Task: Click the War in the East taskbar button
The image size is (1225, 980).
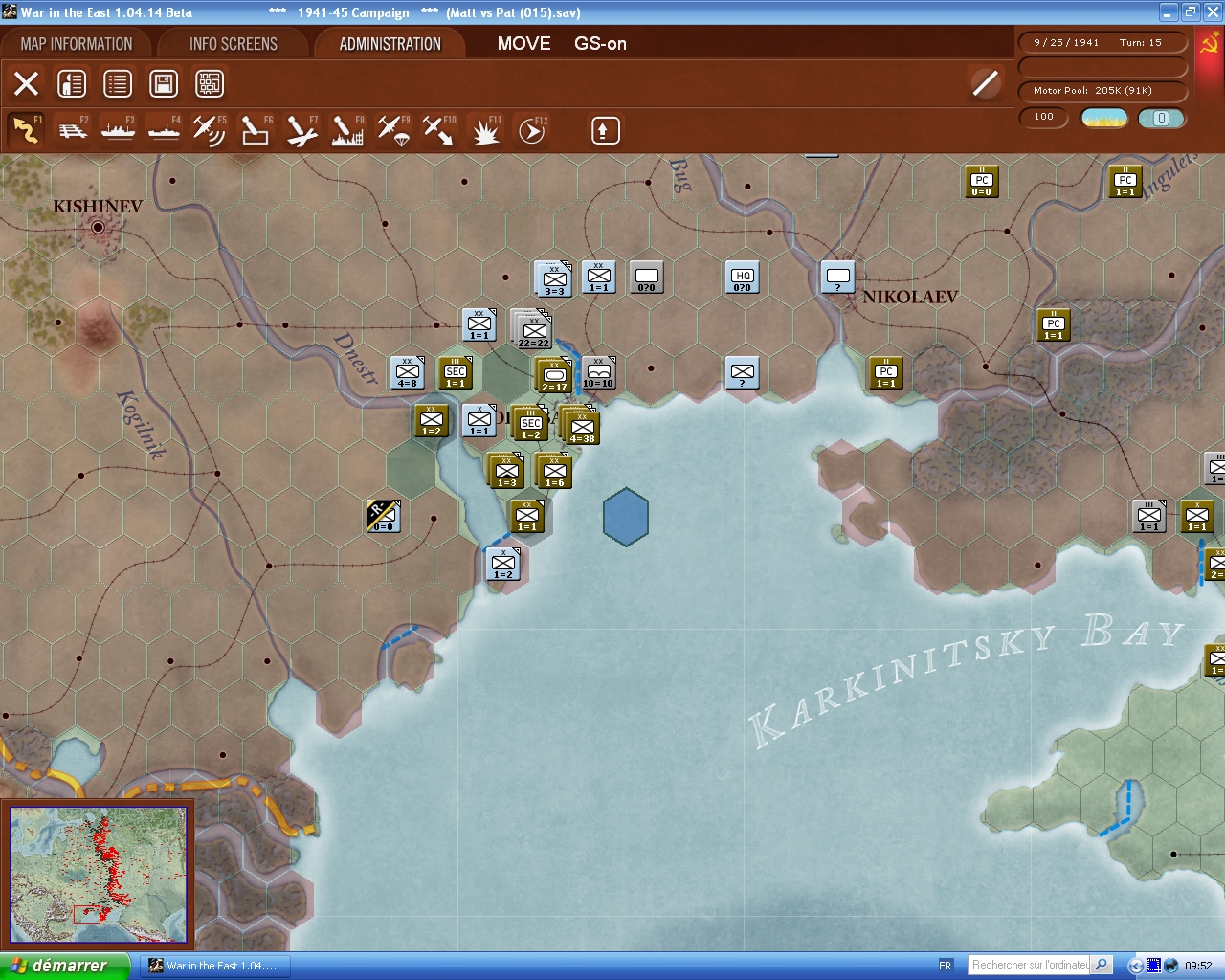Action: (213, 966)
